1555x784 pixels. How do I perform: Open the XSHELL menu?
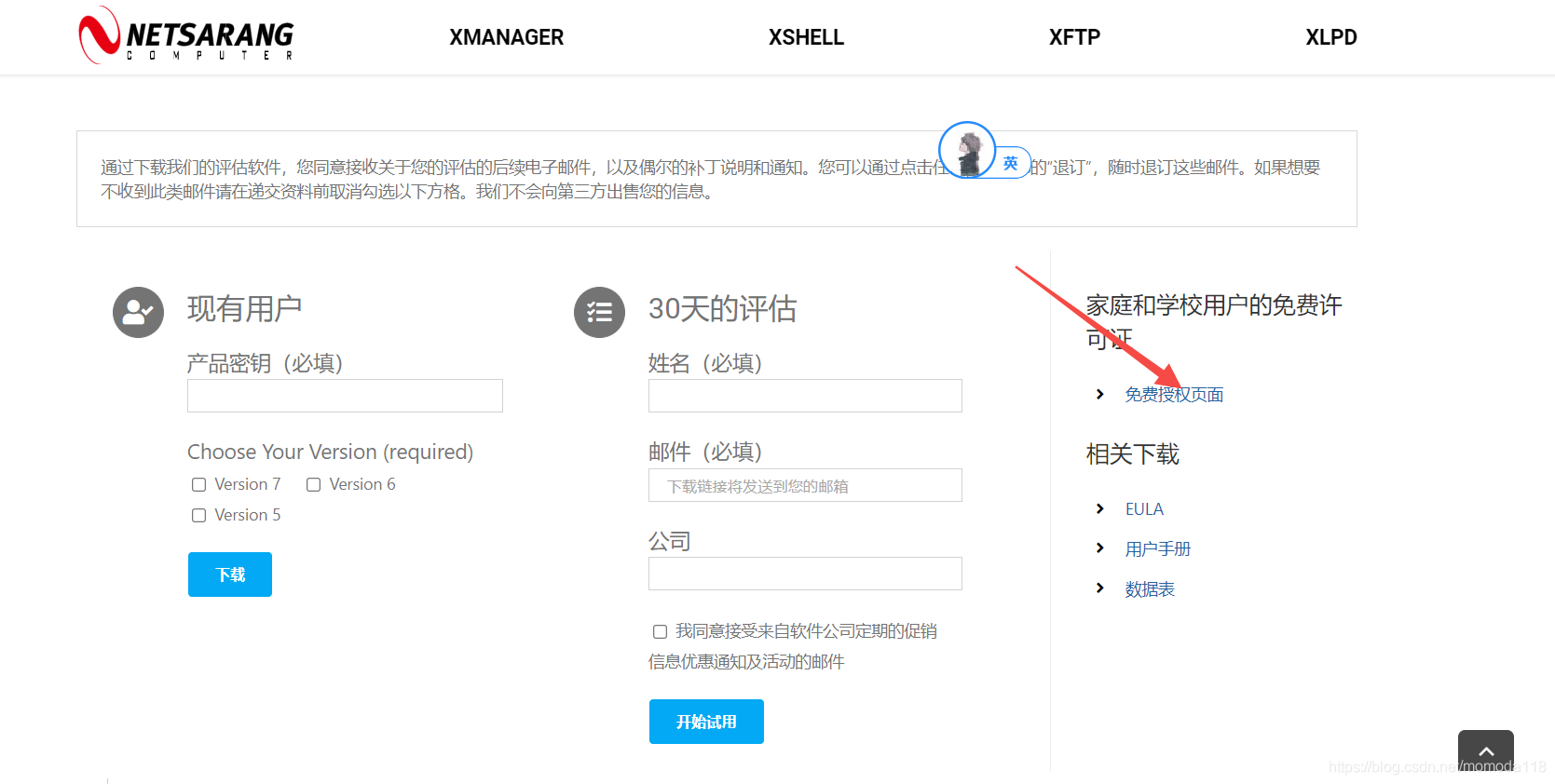pos(806,37)
